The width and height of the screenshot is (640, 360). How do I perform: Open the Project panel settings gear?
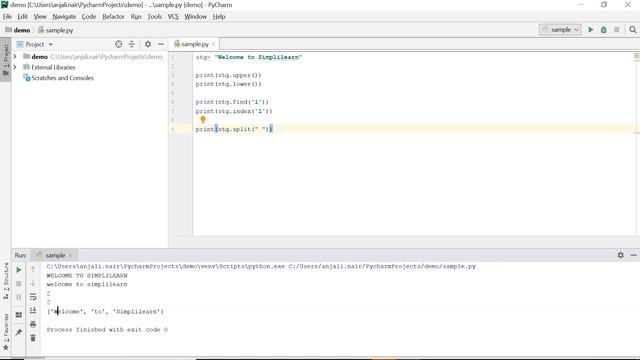148,44
